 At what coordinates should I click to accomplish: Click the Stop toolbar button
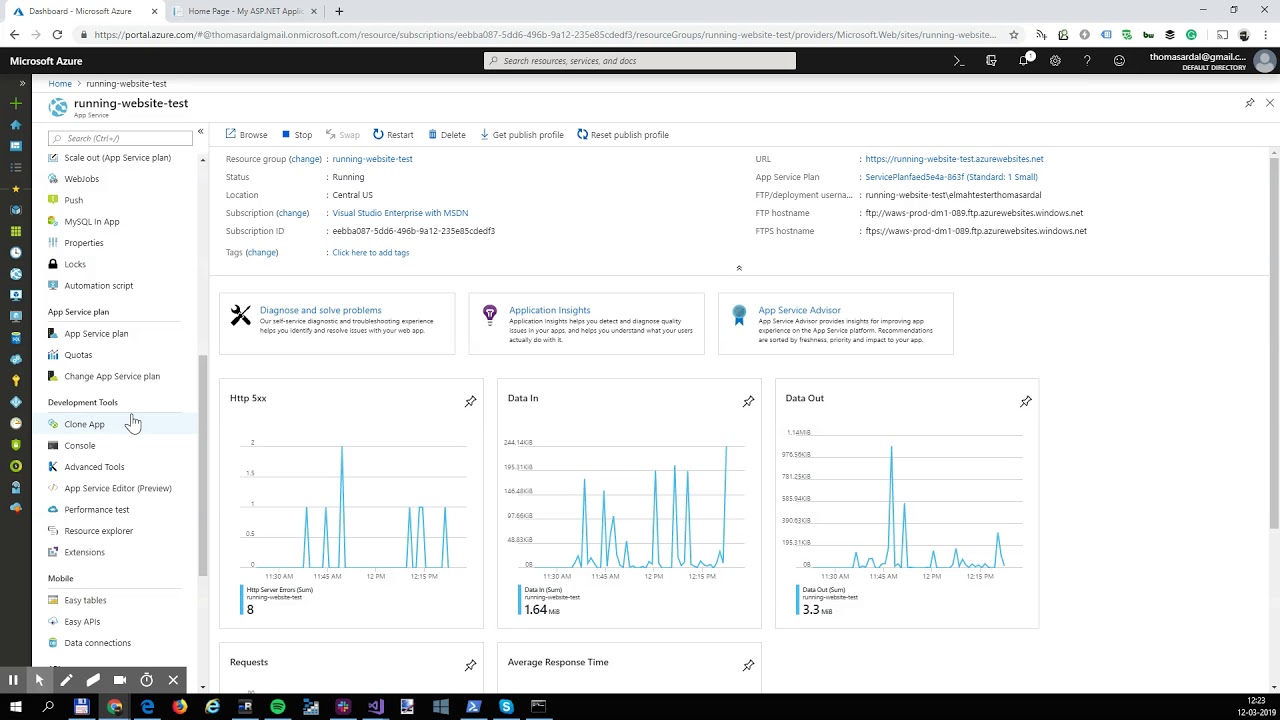(297, 135)
